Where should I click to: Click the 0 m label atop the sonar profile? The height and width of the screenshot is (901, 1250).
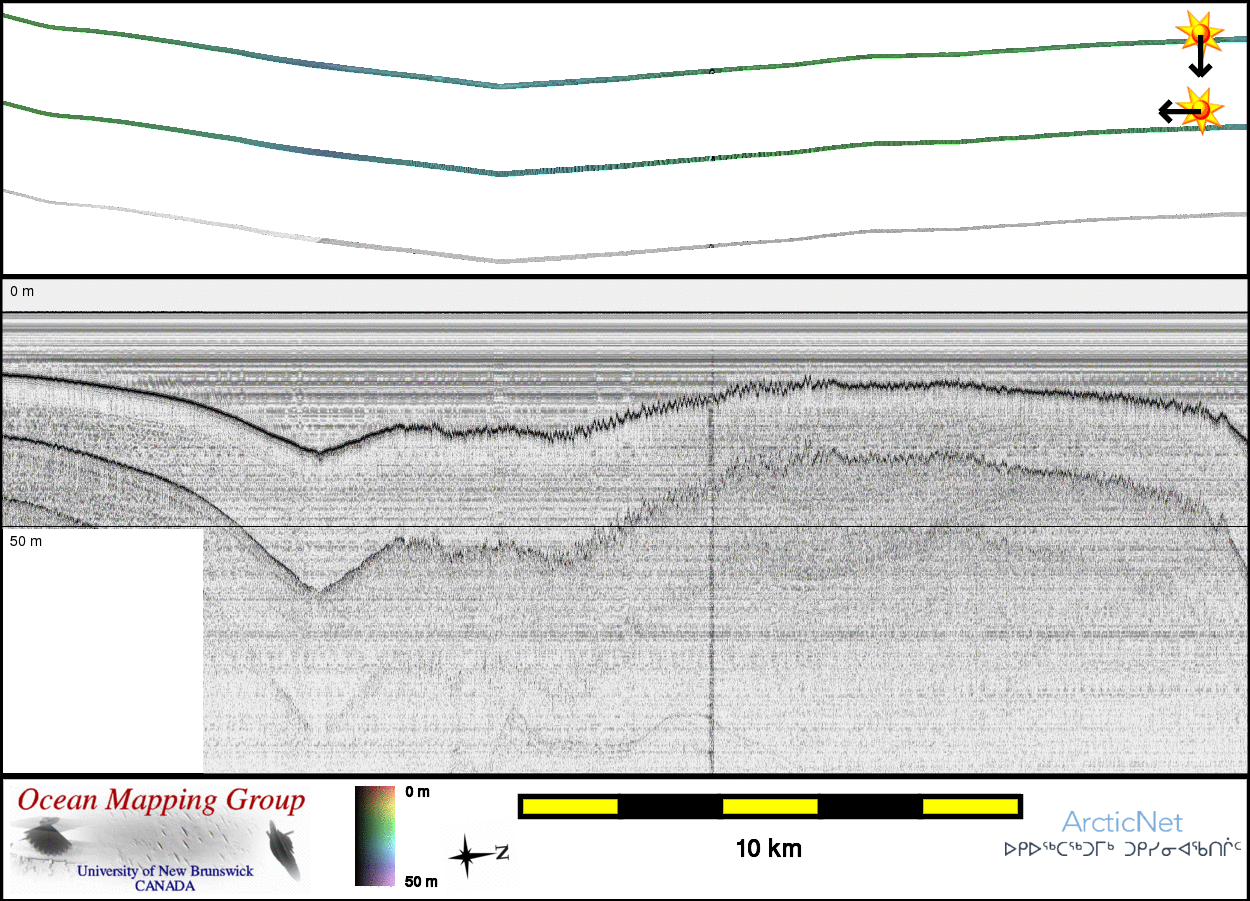22,291
